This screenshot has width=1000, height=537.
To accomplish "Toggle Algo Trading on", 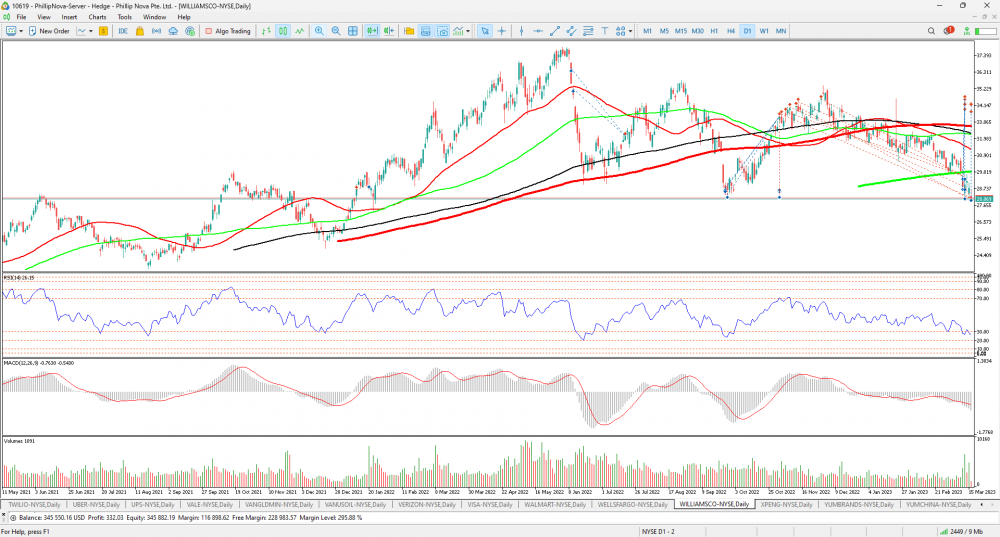I will pos(228,31).
